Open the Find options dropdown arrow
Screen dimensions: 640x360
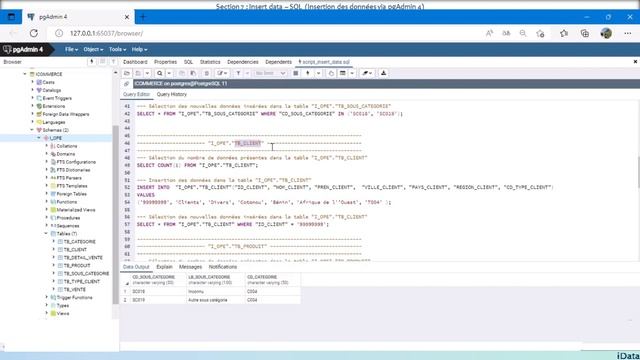point(169,73)
